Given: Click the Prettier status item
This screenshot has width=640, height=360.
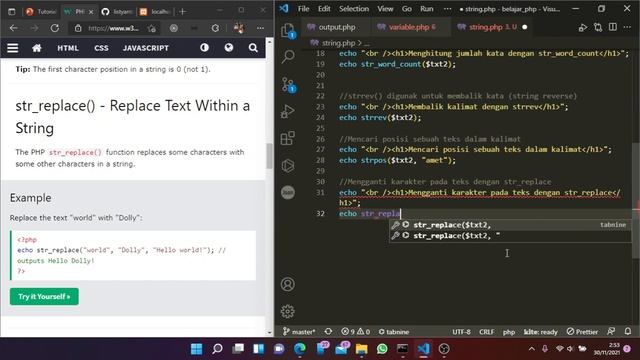Looking at the screenshot, I should click(x=582, y=332).
